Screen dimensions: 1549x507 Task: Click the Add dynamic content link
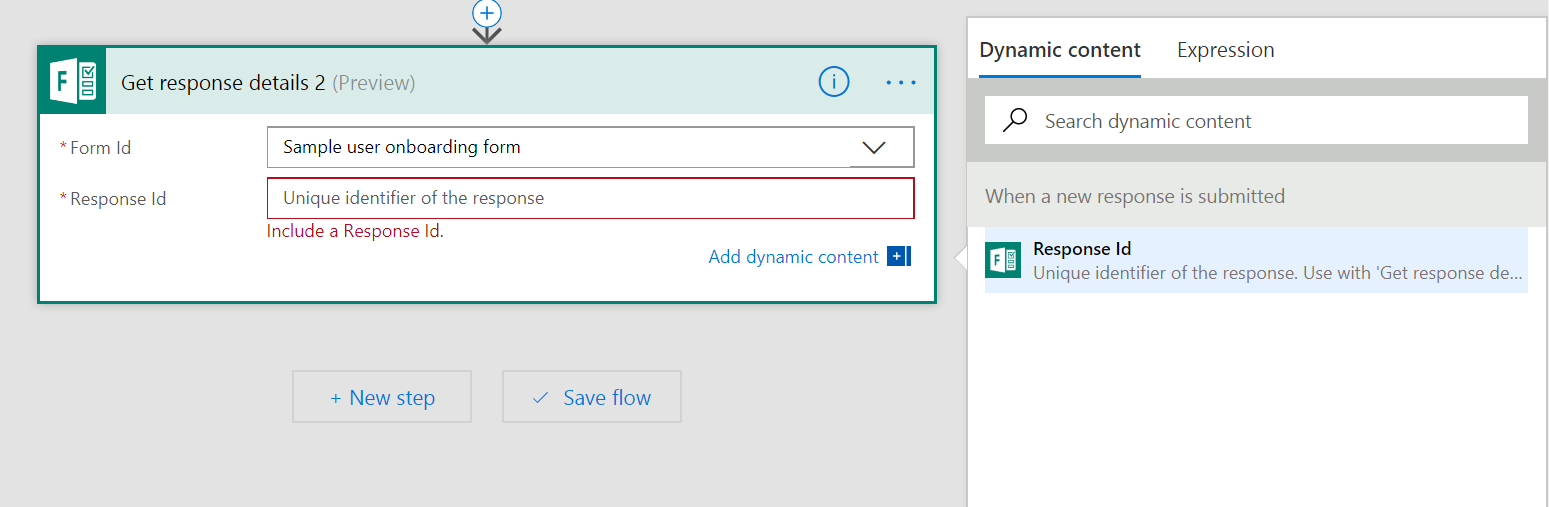pyautogui.click(x=793, y=257)
